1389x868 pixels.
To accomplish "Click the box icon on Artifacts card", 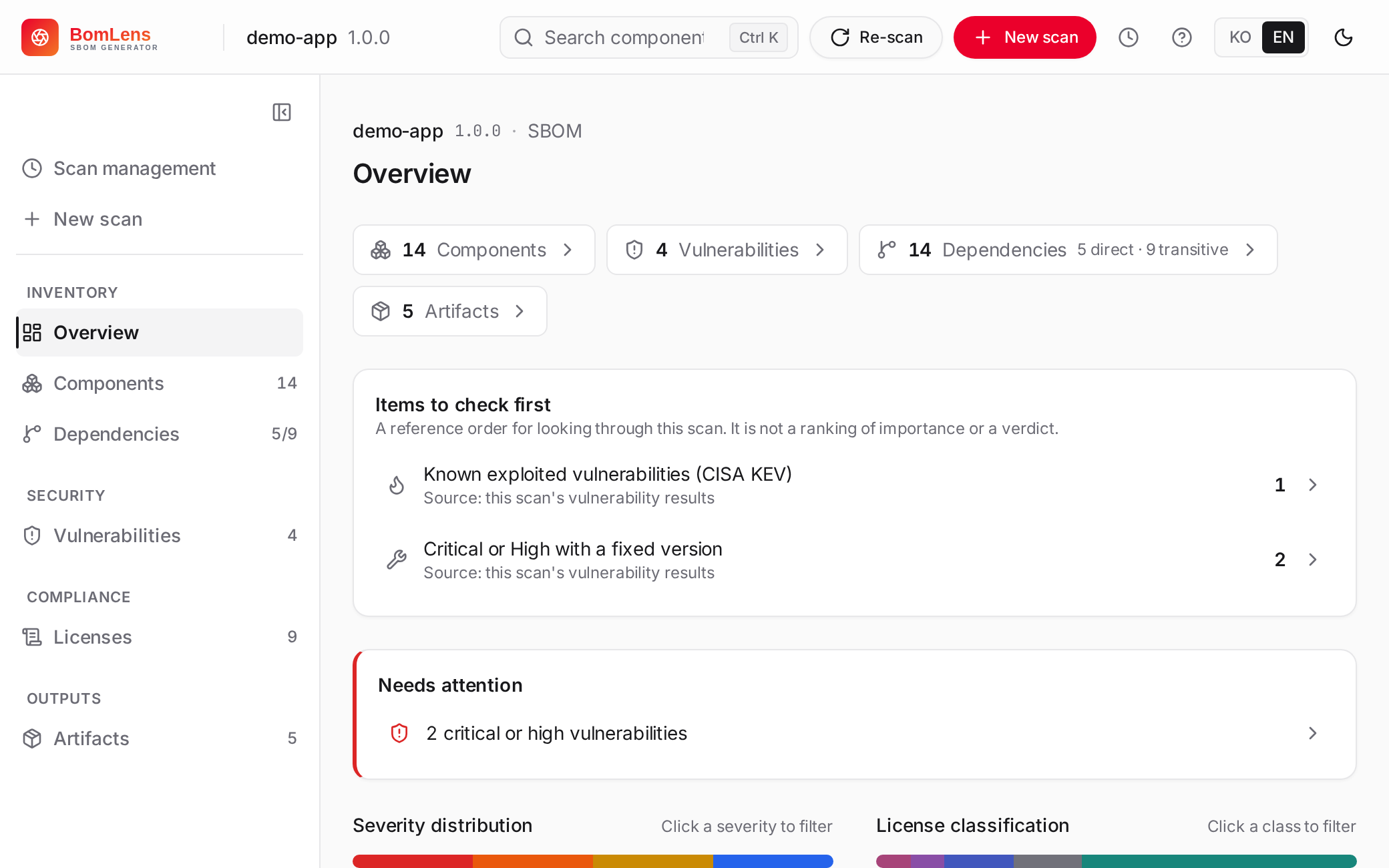I will point(381,311).
